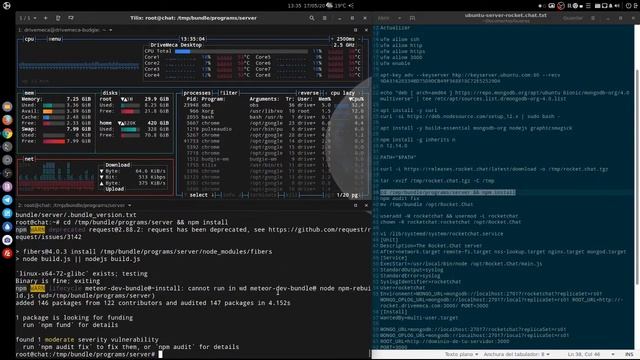
Task: Click the Guardar button in text editor
Action: pyautogui.click(x=573, y=18)
